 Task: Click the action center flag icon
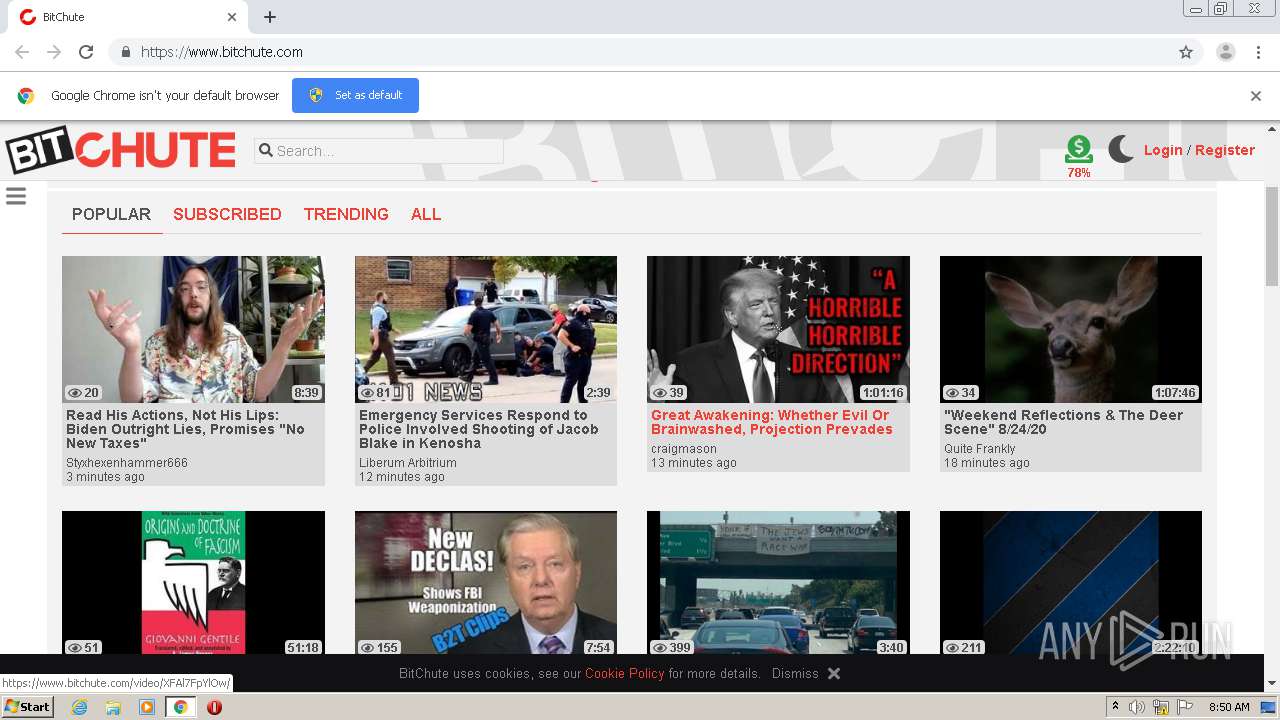pyautogui.click(x=1185, y=707)
